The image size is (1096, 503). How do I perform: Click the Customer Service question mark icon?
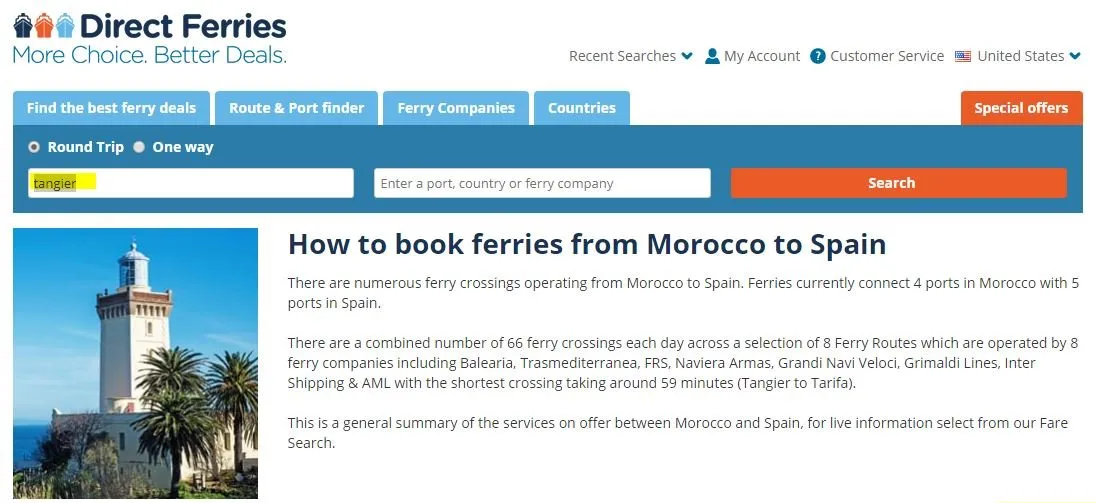pyautogui.click(x=818, y=56)
